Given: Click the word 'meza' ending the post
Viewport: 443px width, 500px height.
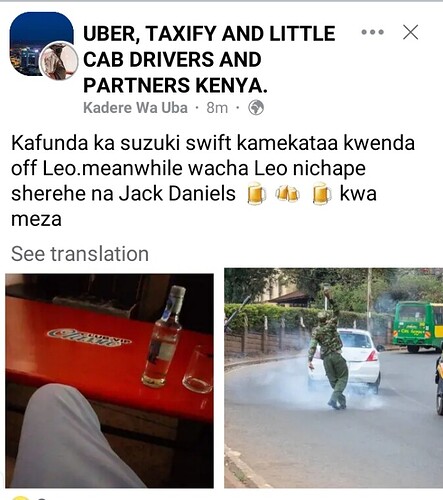Looking at the screenshot, I should click(x=36, y=219).
